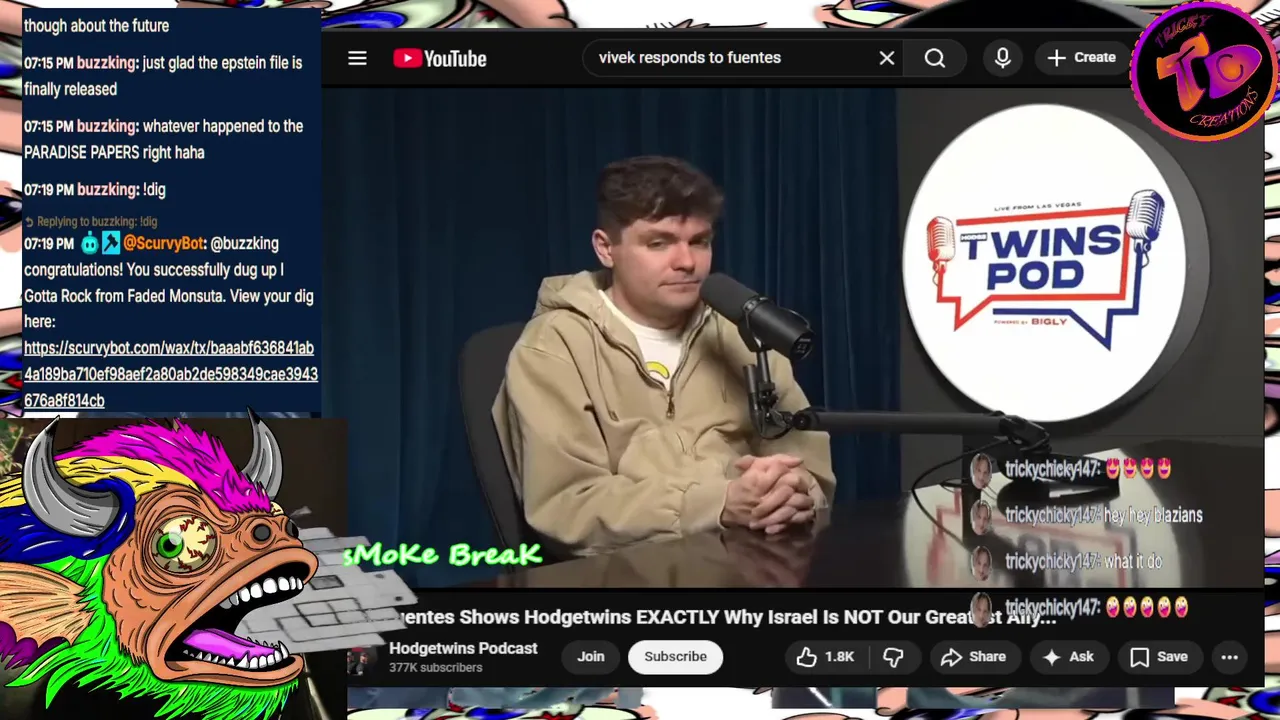Open the Hodgetwins Podcast channel name
Screen dimensions: 1280x720
[463, 648]
